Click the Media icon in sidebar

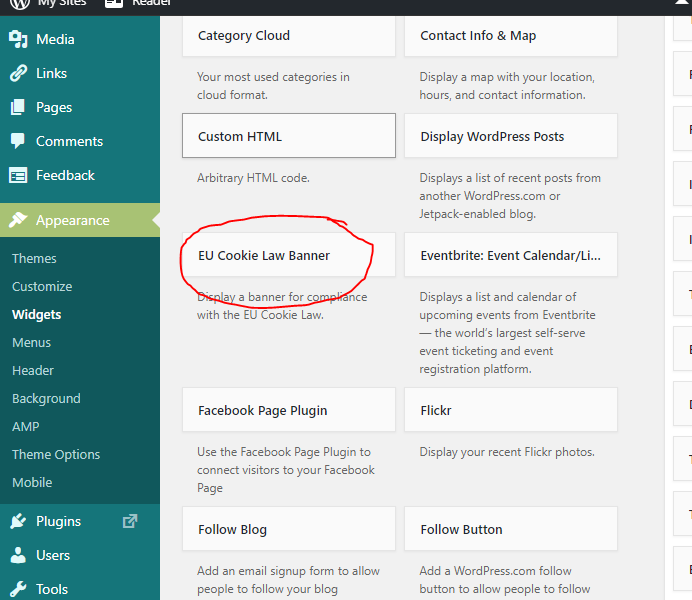point(18,39)
